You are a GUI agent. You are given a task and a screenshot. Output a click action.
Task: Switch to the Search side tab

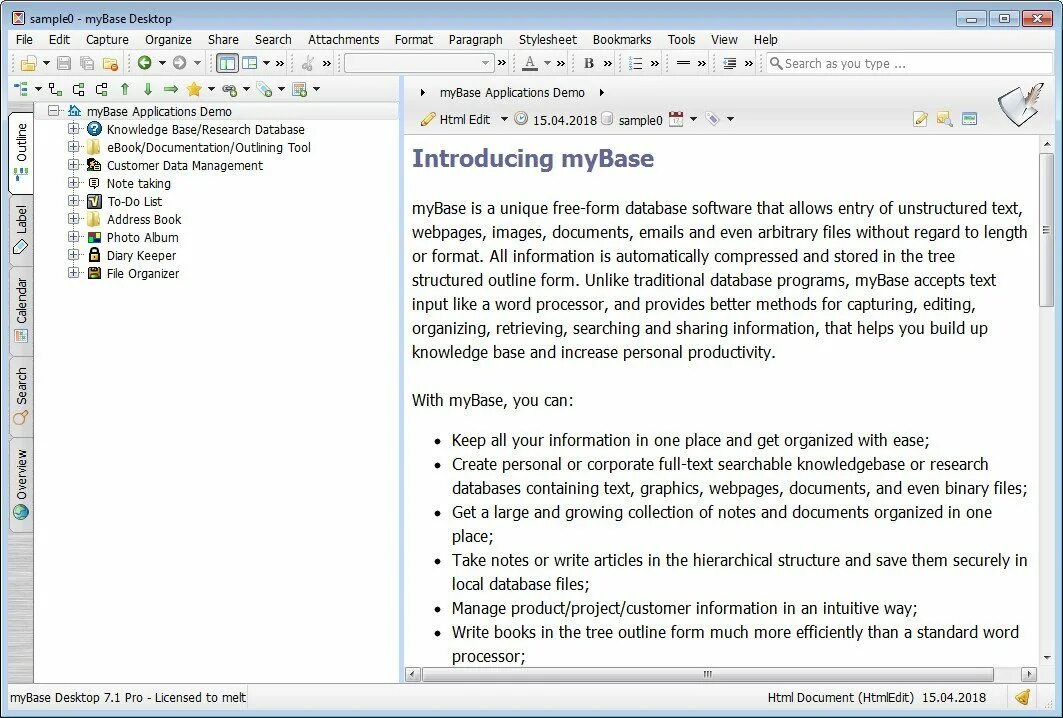click(21, 396)
